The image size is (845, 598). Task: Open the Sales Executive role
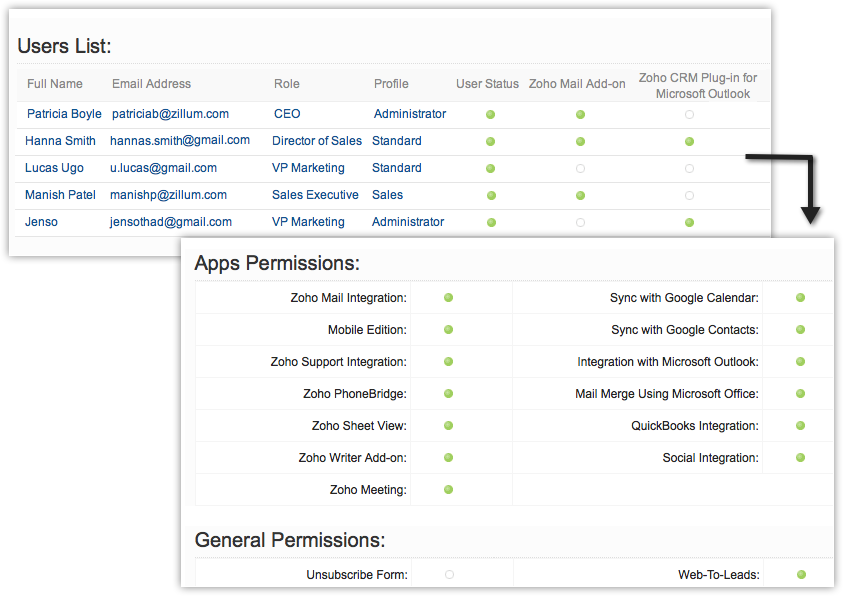315,195
